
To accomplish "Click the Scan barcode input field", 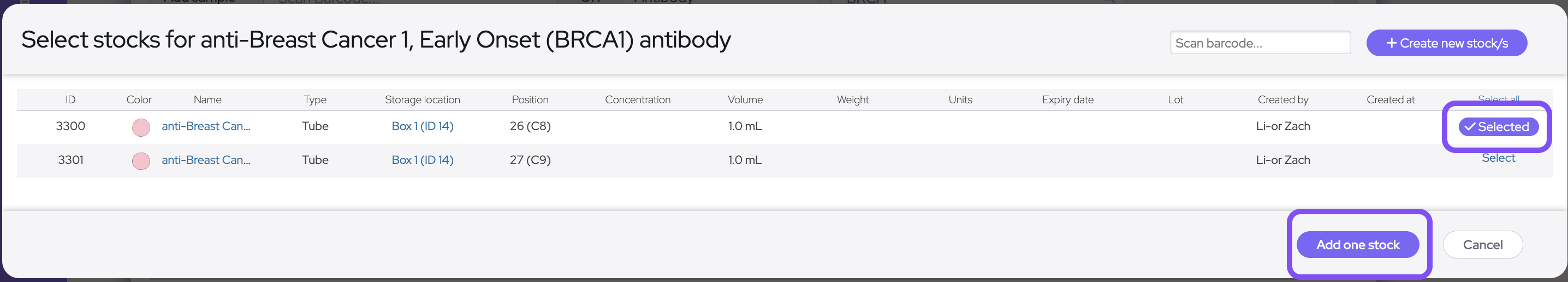I will (x=1260, y=43).
